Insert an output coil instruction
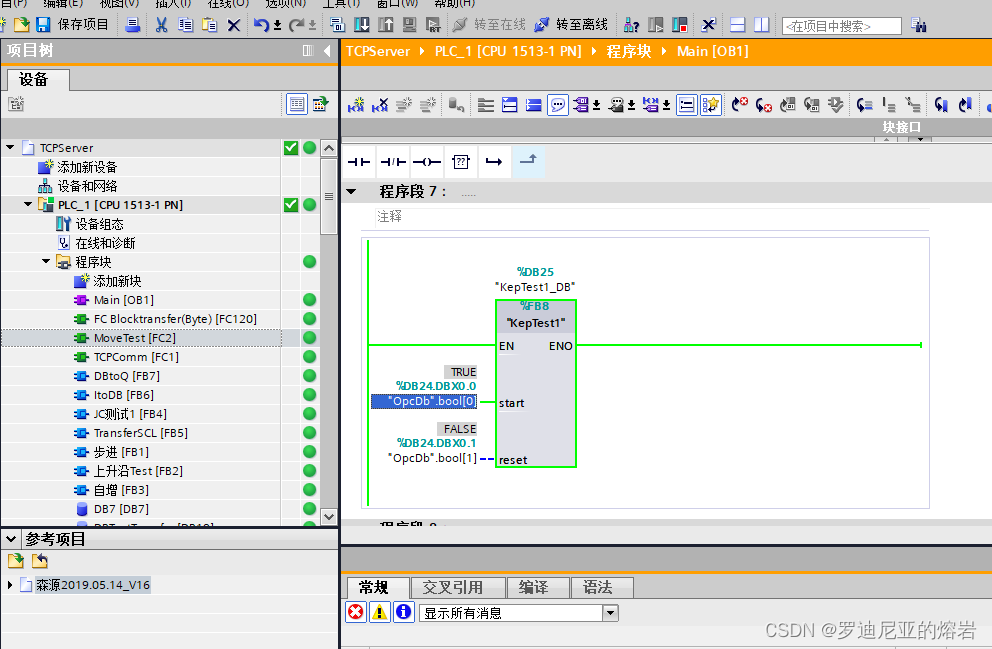 point(426,162)
